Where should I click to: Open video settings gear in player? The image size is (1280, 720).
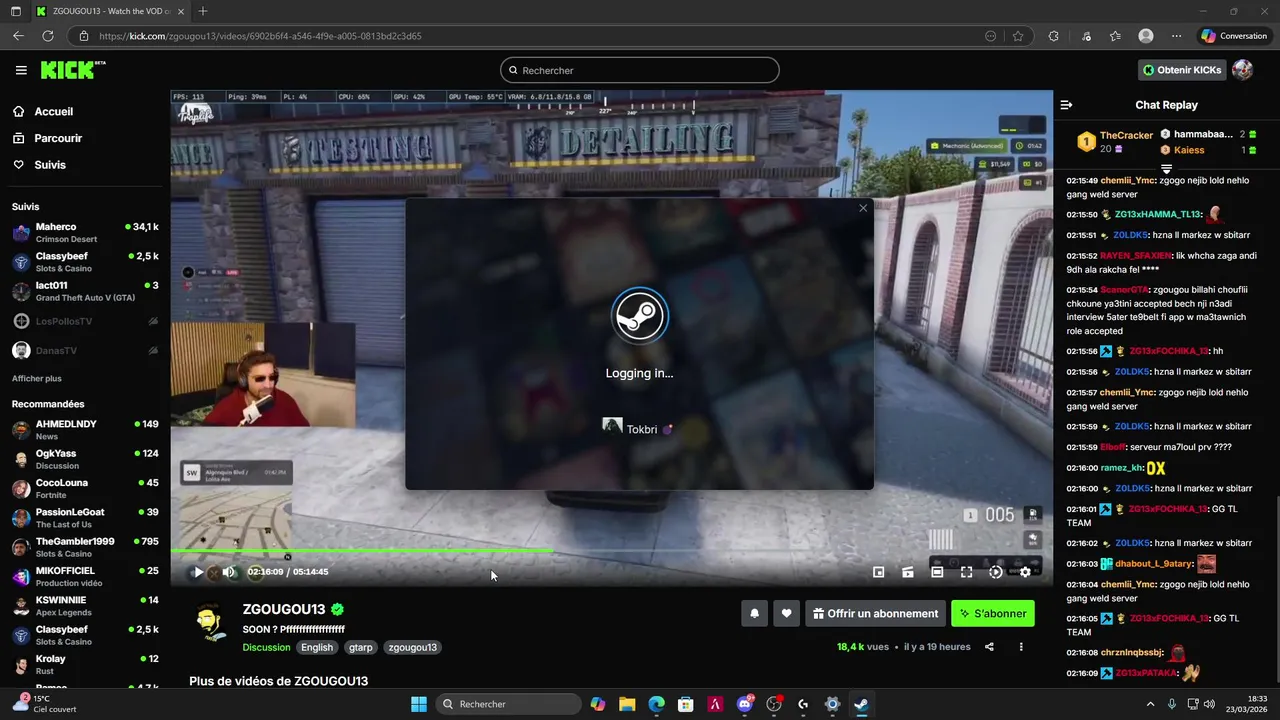point(1025,572)
